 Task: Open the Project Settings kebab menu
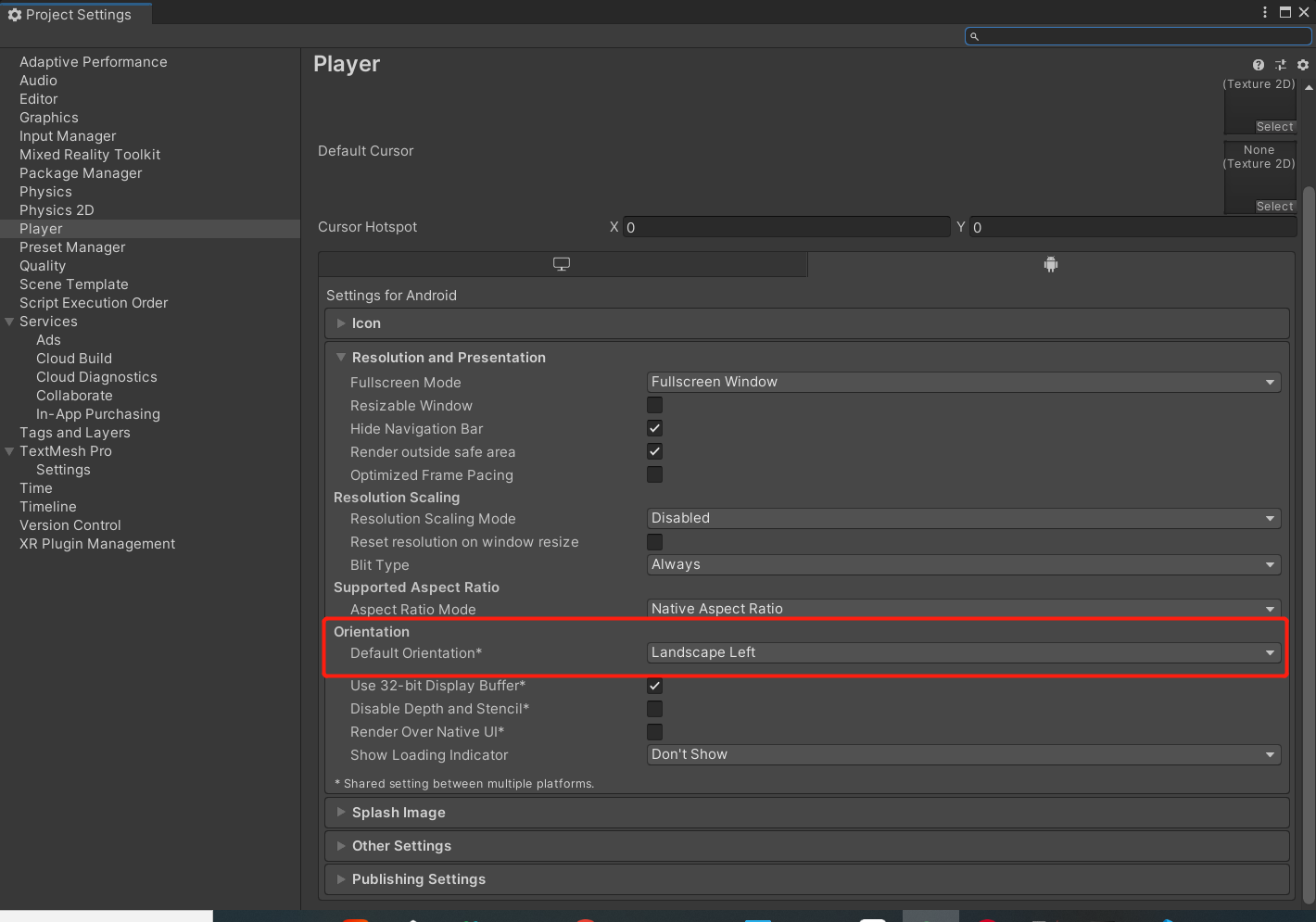1265,12
